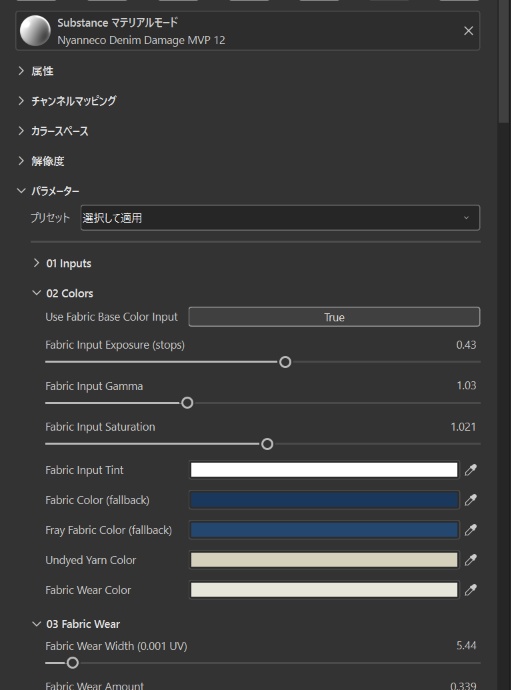Click the Fabric Input Gamma value 1.03
Image resolution: width=511 pixels, height=690 pixels.
click(x=466, y=385)
